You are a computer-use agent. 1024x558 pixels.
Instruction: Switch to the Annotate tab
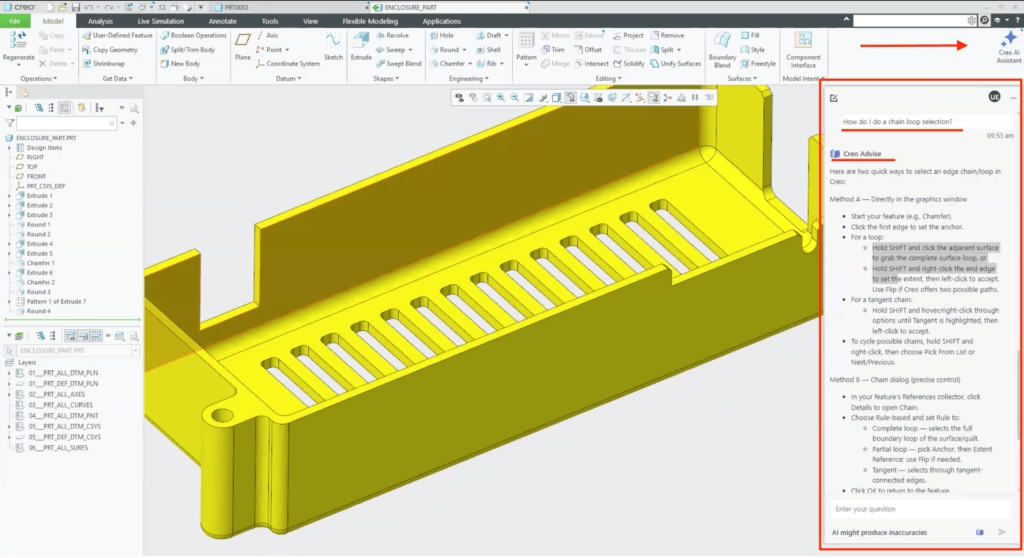(222, 21)
